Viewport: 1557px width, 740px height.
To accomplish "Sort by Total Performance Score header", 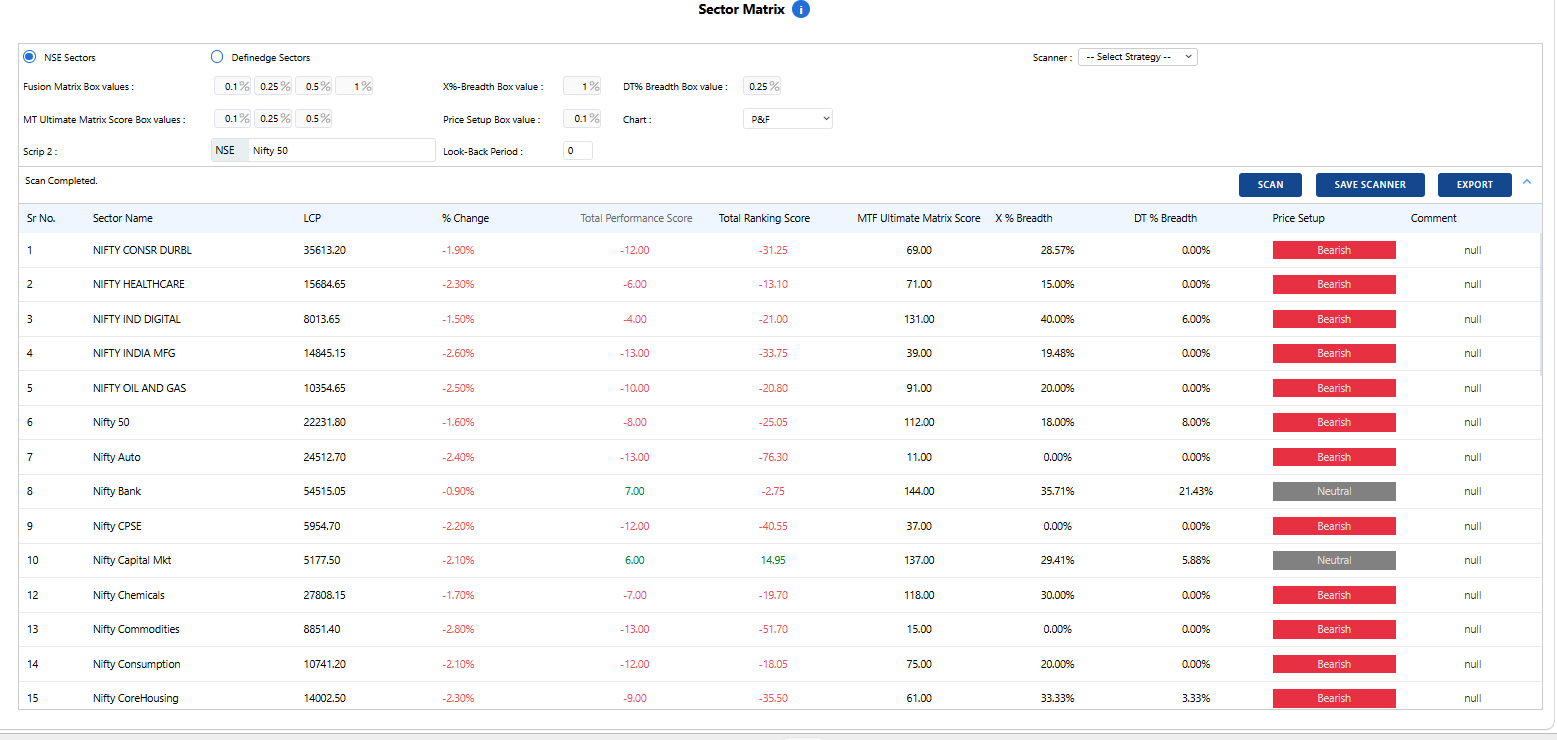I will coord(636,218).
